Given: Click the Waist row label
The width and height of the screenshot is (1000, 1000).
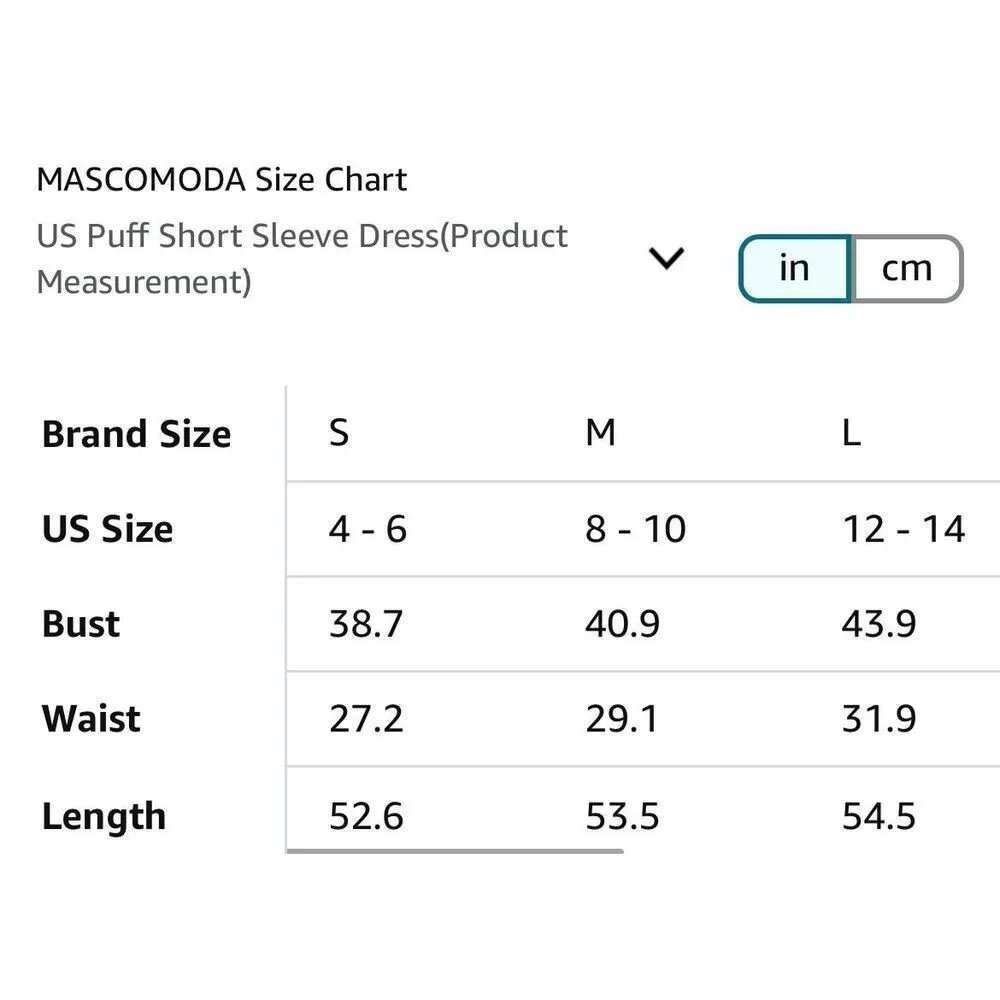Looking at the screenshot, I should (x=91, y=719).
